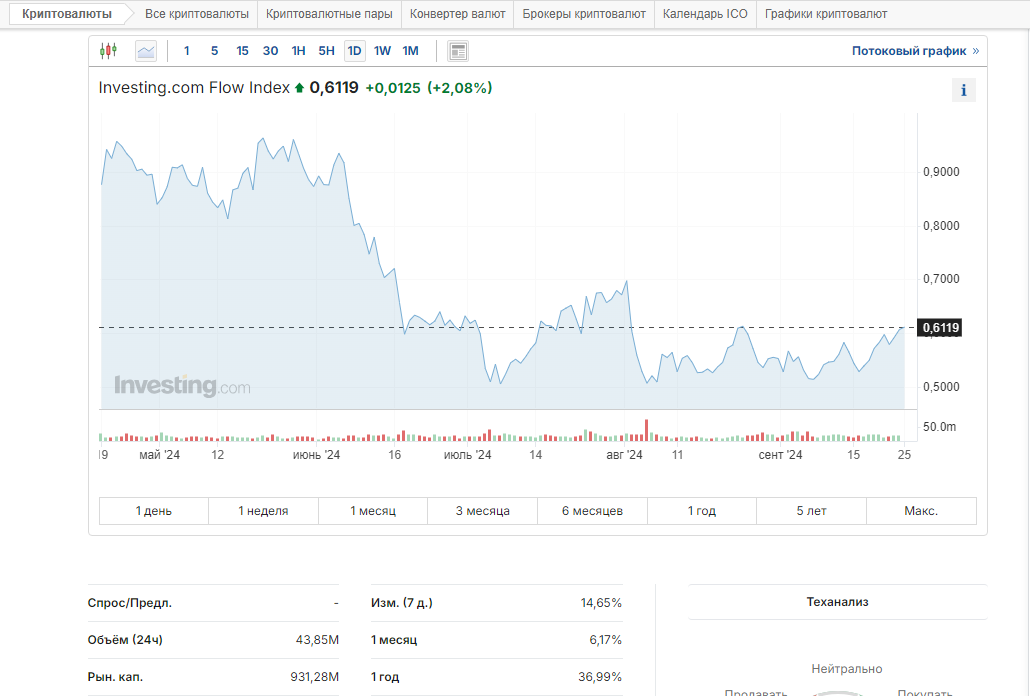The height and width of the screenshot is (696, 1030).
Task: Switch to candlestick chart type
Action: pyautogui.click(x=108, y=51)
